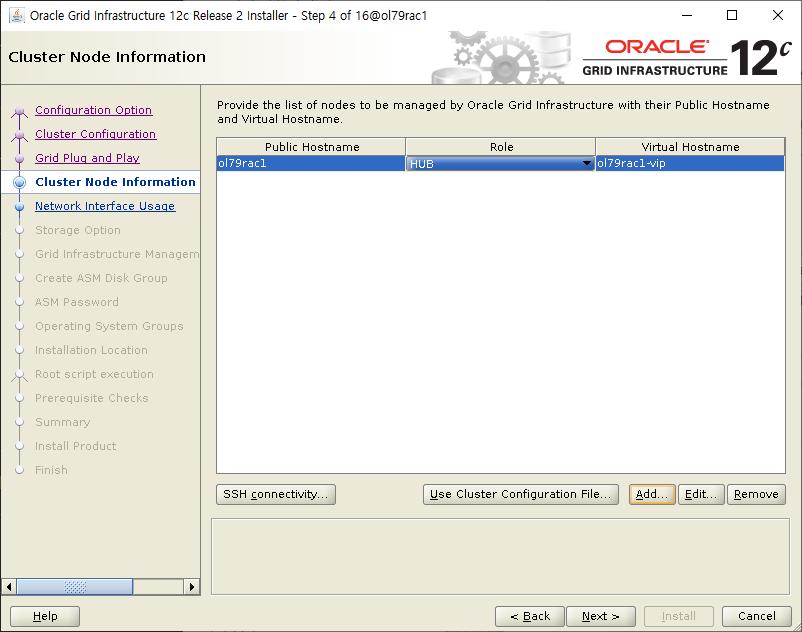Open the Configuration Option step link

[x=94, y=110]
